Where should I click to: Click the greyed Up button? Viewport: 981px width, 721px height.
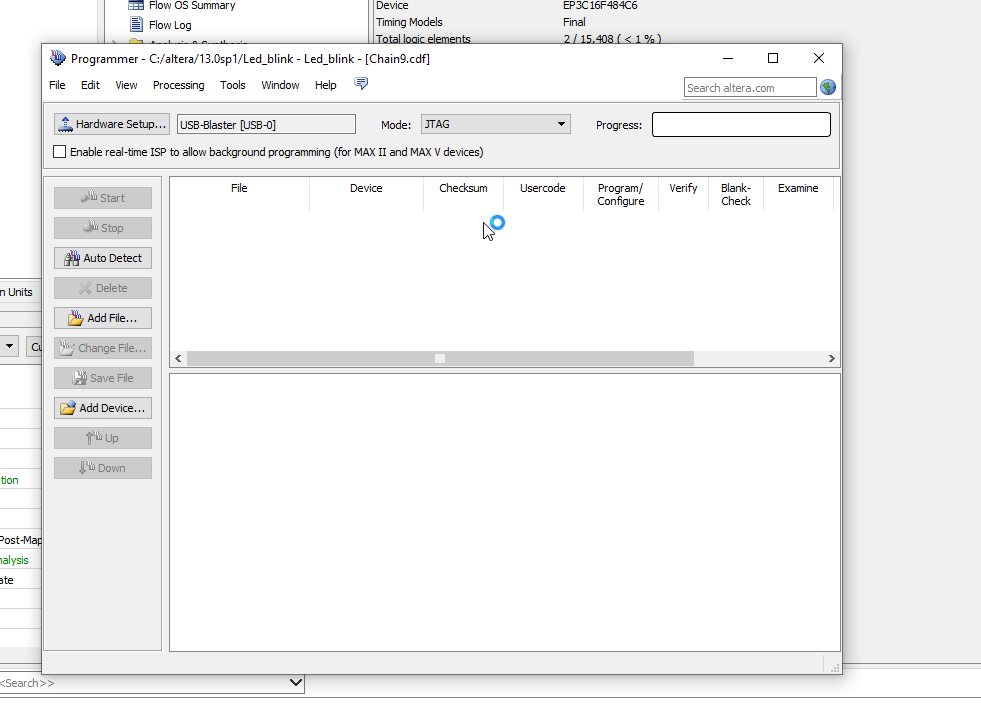[x=103, y=438]
